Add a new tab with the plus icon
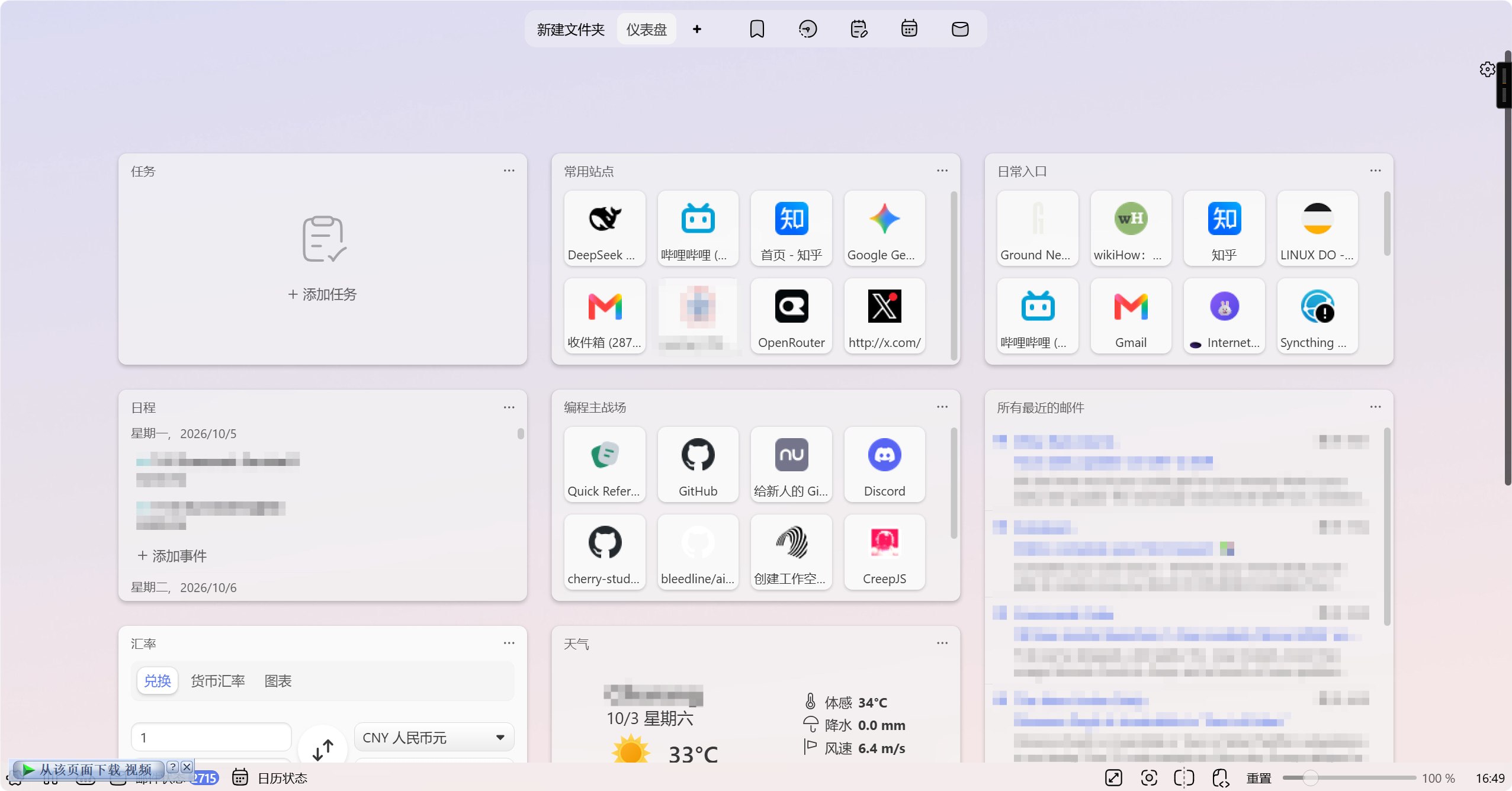The image size is (1512, 791). click(x=697, y=29)
